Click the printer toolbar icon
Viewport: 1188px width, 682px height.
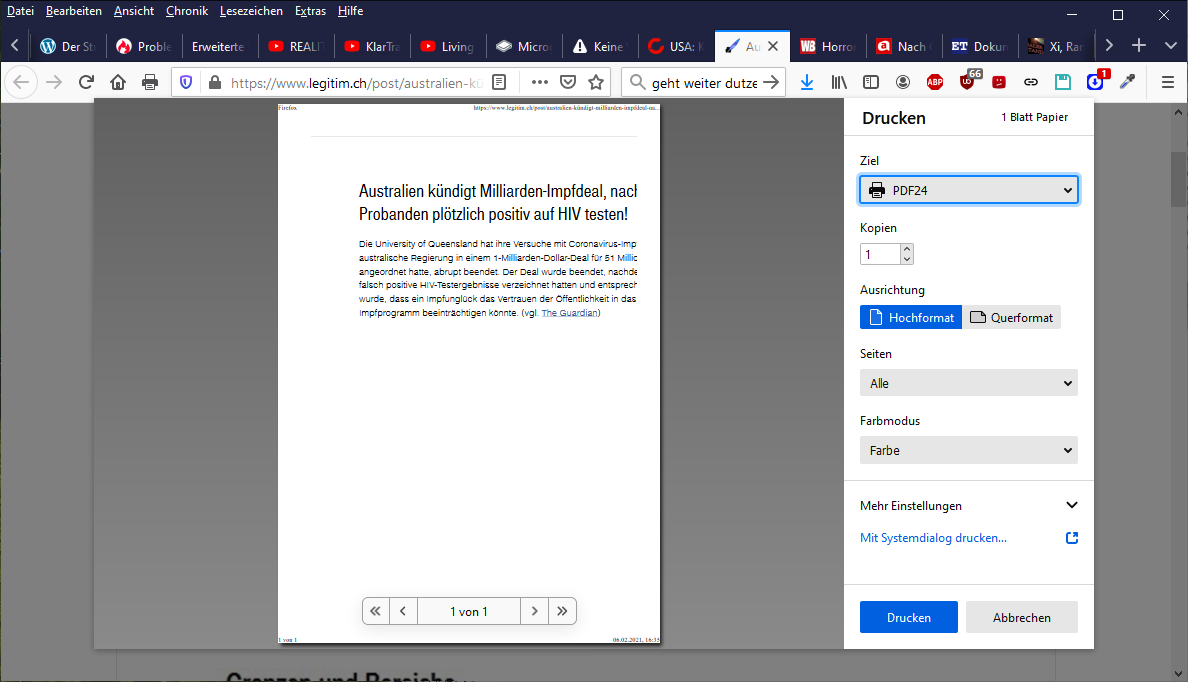tap(150, 83)
